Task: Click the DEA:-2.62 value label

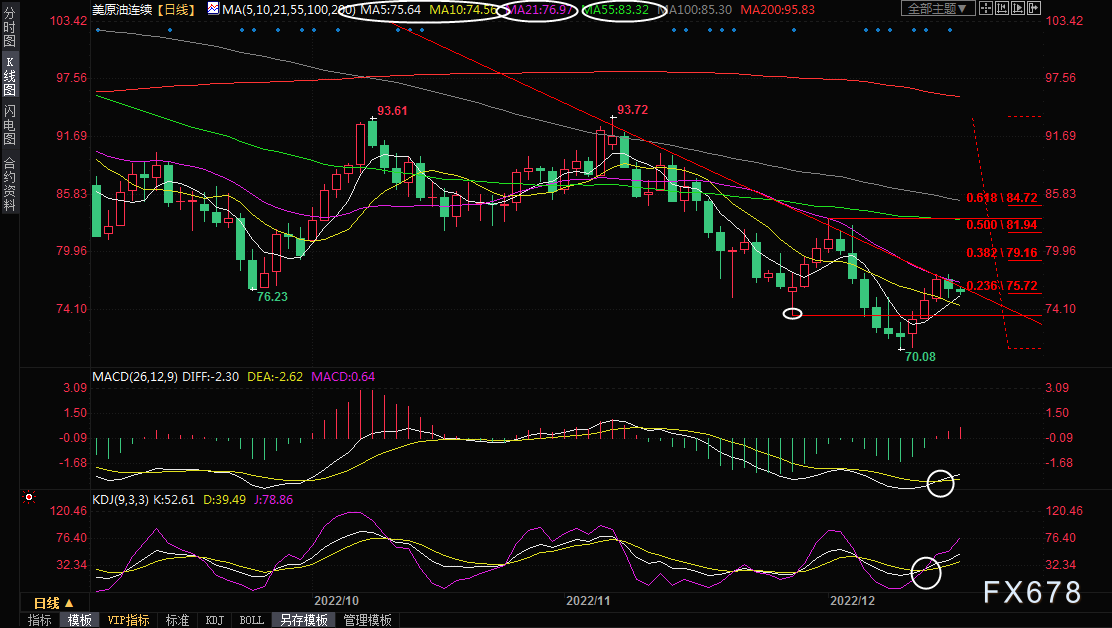Action: pyautogui.click(x=275, y=376)
